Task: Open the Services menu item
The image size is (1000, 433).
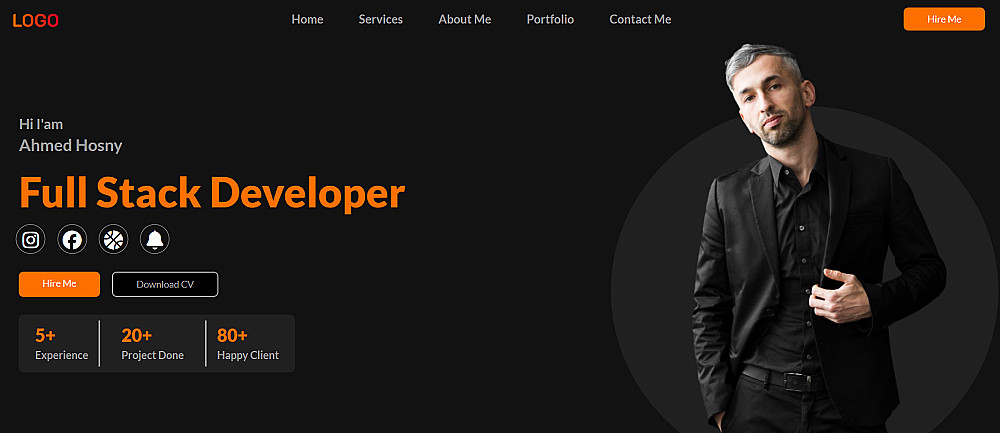Action: click(381, 19)
